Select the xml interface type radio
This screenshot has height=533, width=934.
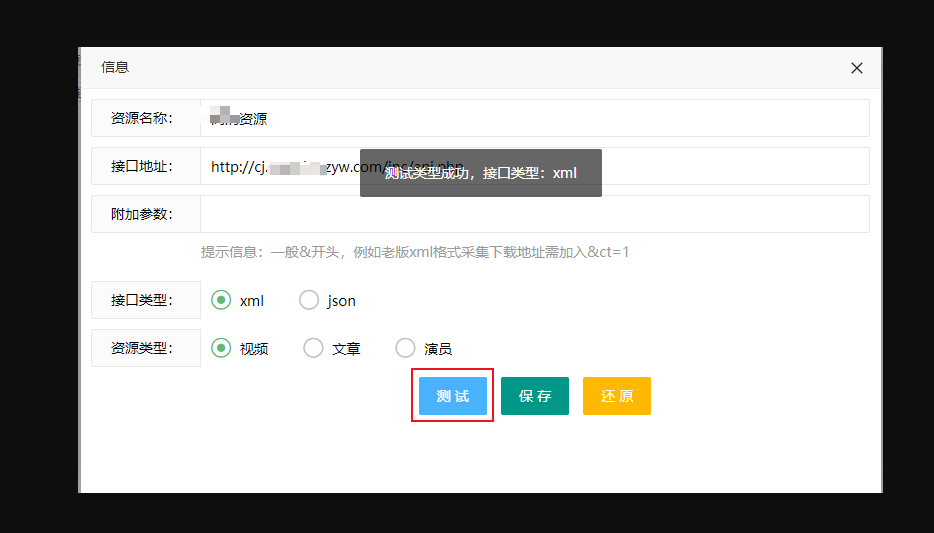(221, 300)
